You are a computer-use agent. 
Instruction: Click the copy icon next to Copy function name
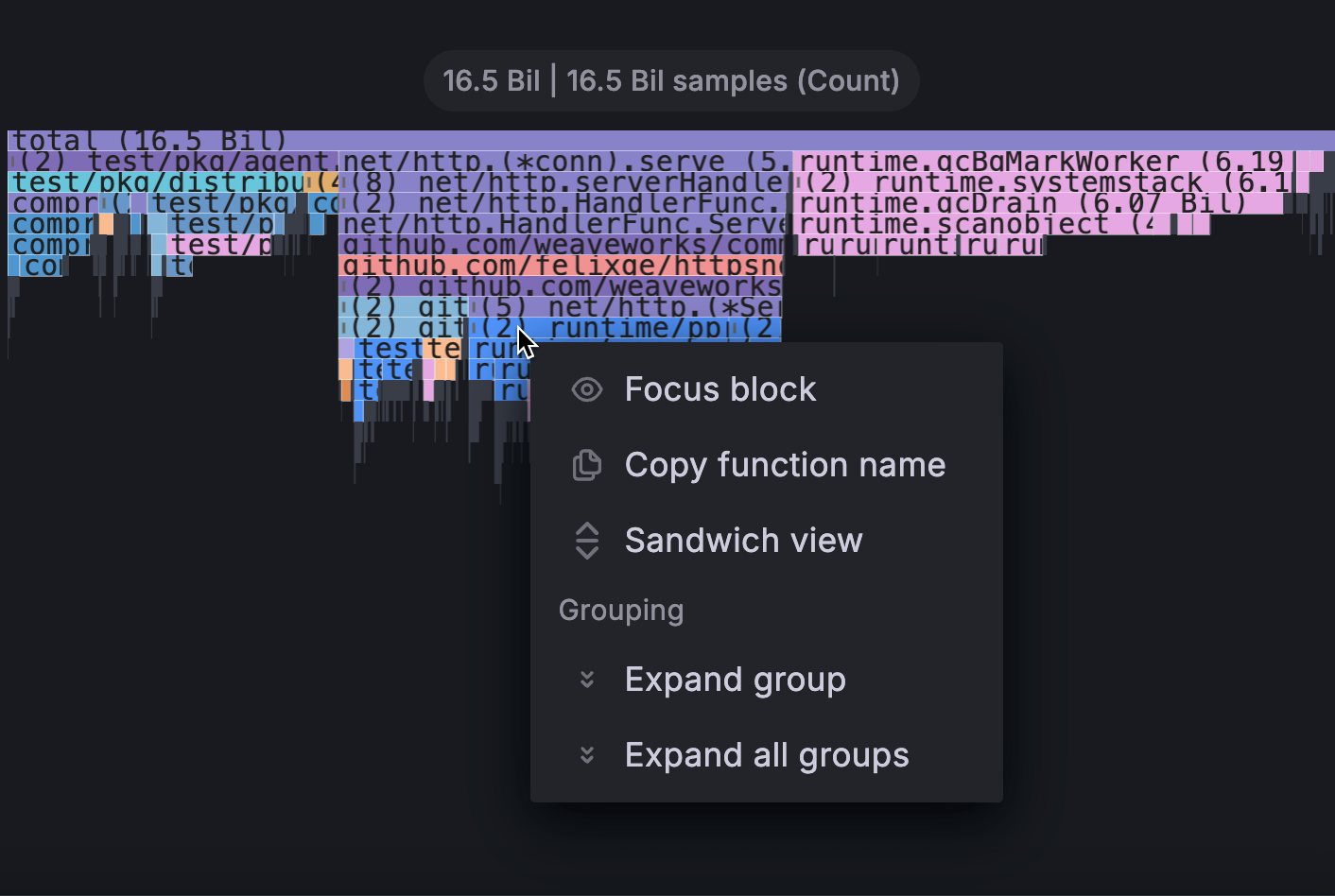tap(586, 465)
